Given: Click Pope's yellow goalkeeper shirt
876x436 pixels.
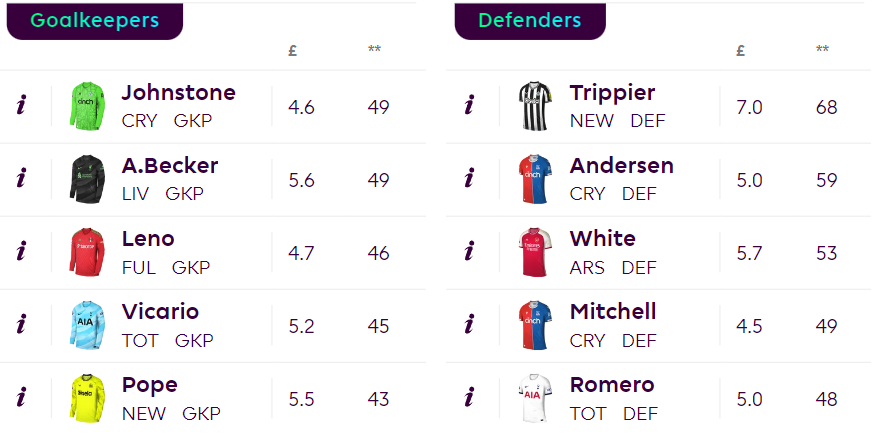Looking at the screenshot, I should pyautogui.click(x=87, y=399).
